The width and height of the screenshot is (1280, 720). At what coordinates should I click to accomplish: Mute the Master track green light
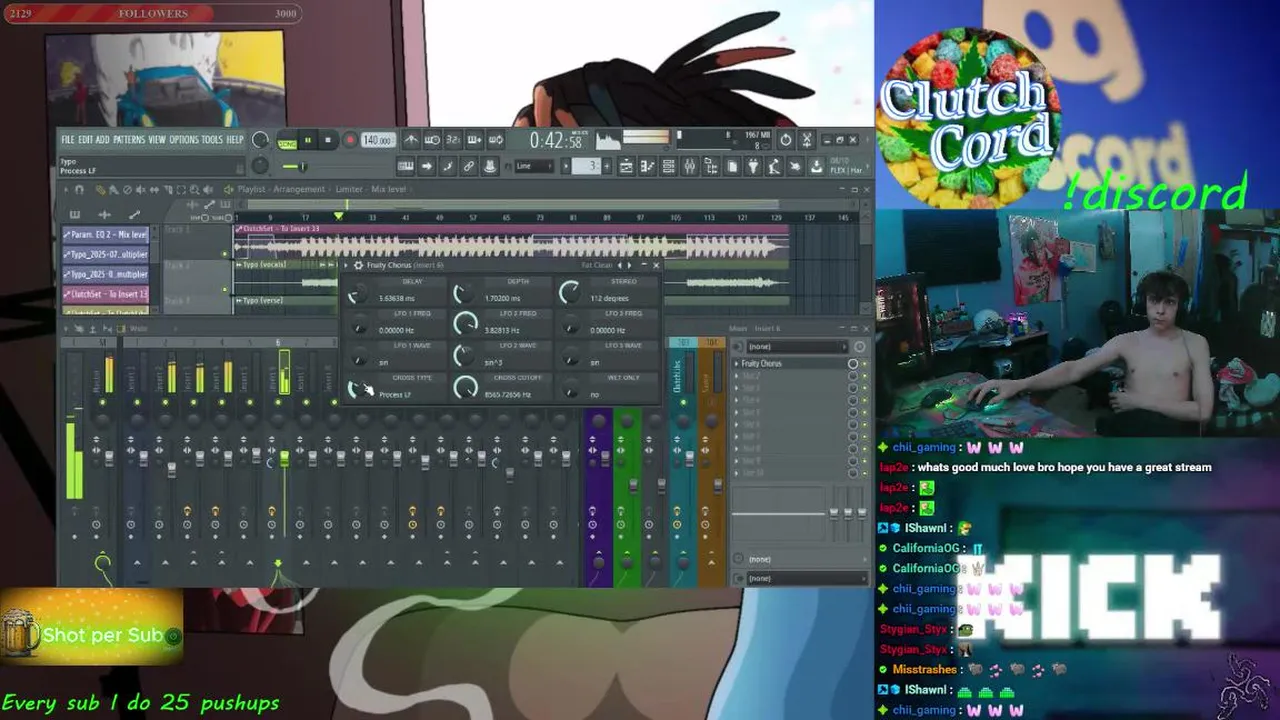point(102,402)
